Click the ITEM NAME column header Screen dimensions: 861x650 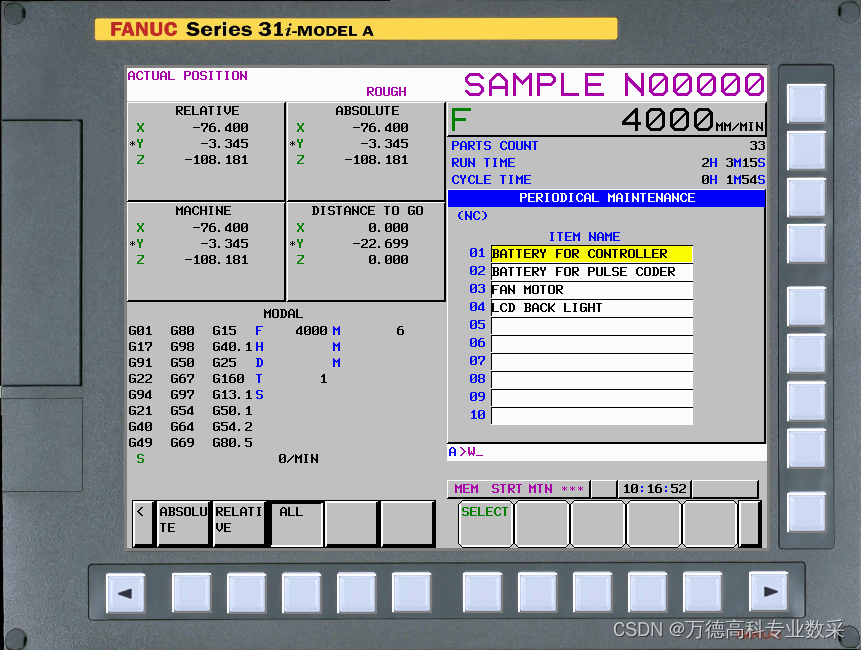point(584,237)
